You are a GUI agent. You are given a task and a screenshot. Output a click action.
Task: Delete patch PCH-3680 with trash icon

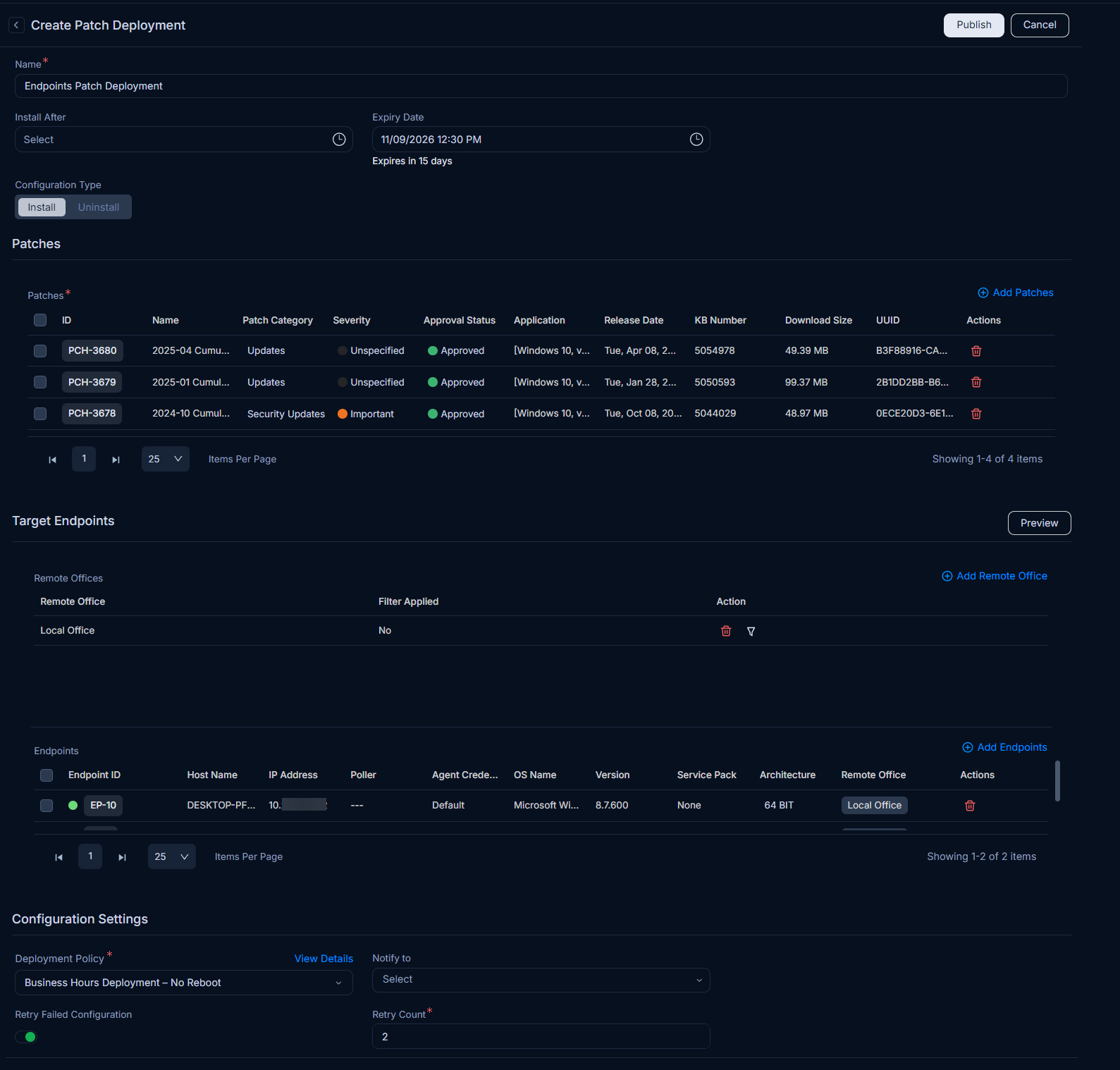976,351
